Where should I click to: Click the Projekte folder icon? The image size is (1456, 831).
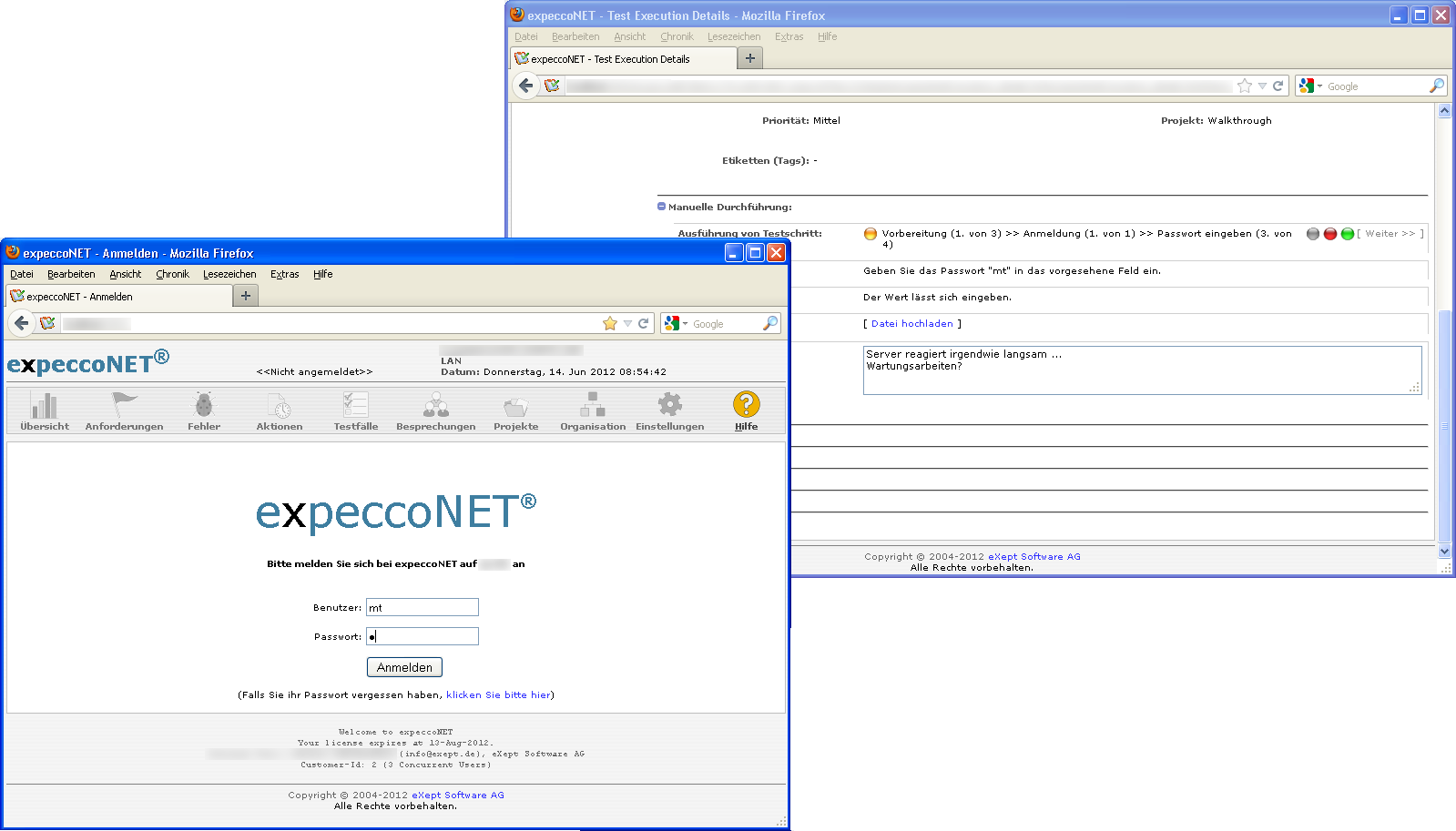coord(515,405)
